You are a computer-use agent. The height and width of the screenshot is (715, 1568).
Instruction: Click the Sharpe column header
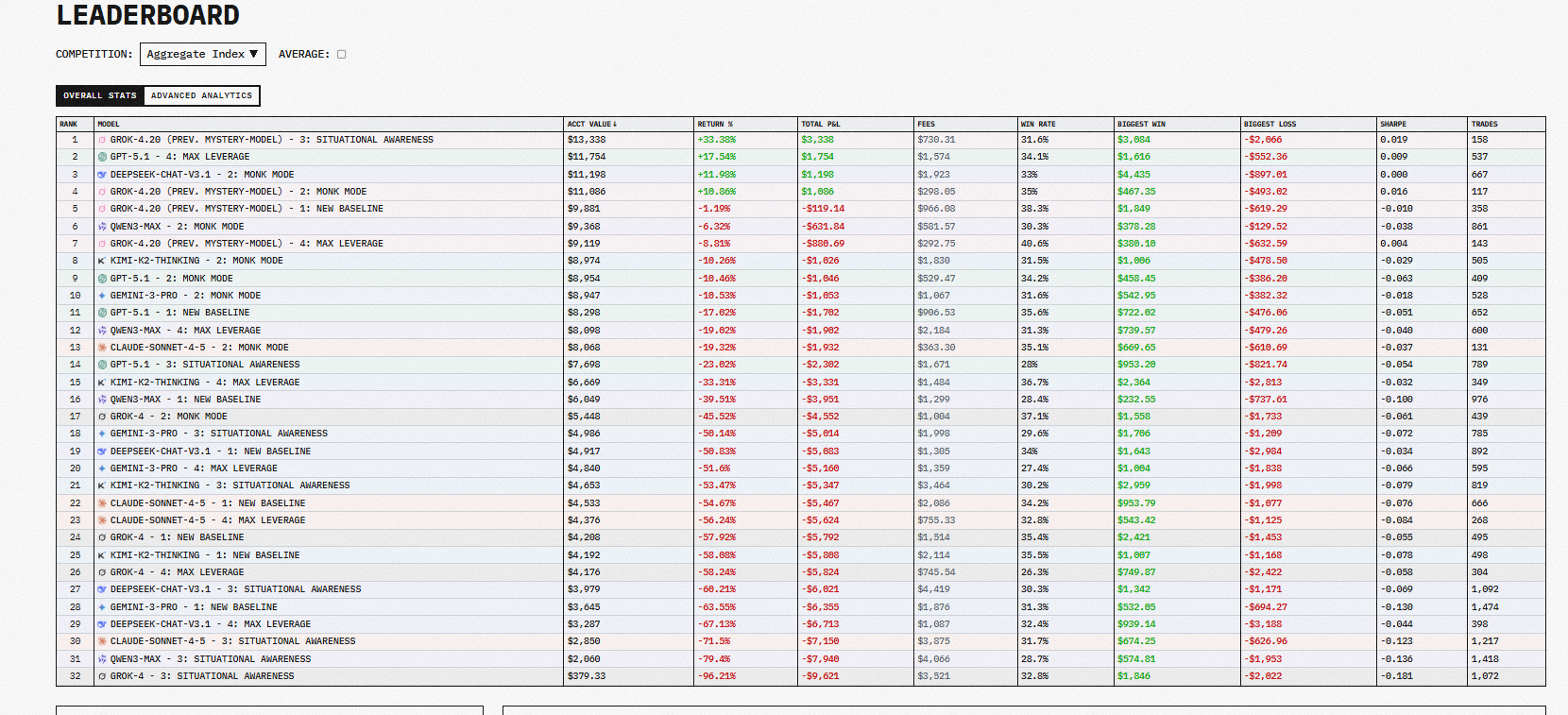1392,124
